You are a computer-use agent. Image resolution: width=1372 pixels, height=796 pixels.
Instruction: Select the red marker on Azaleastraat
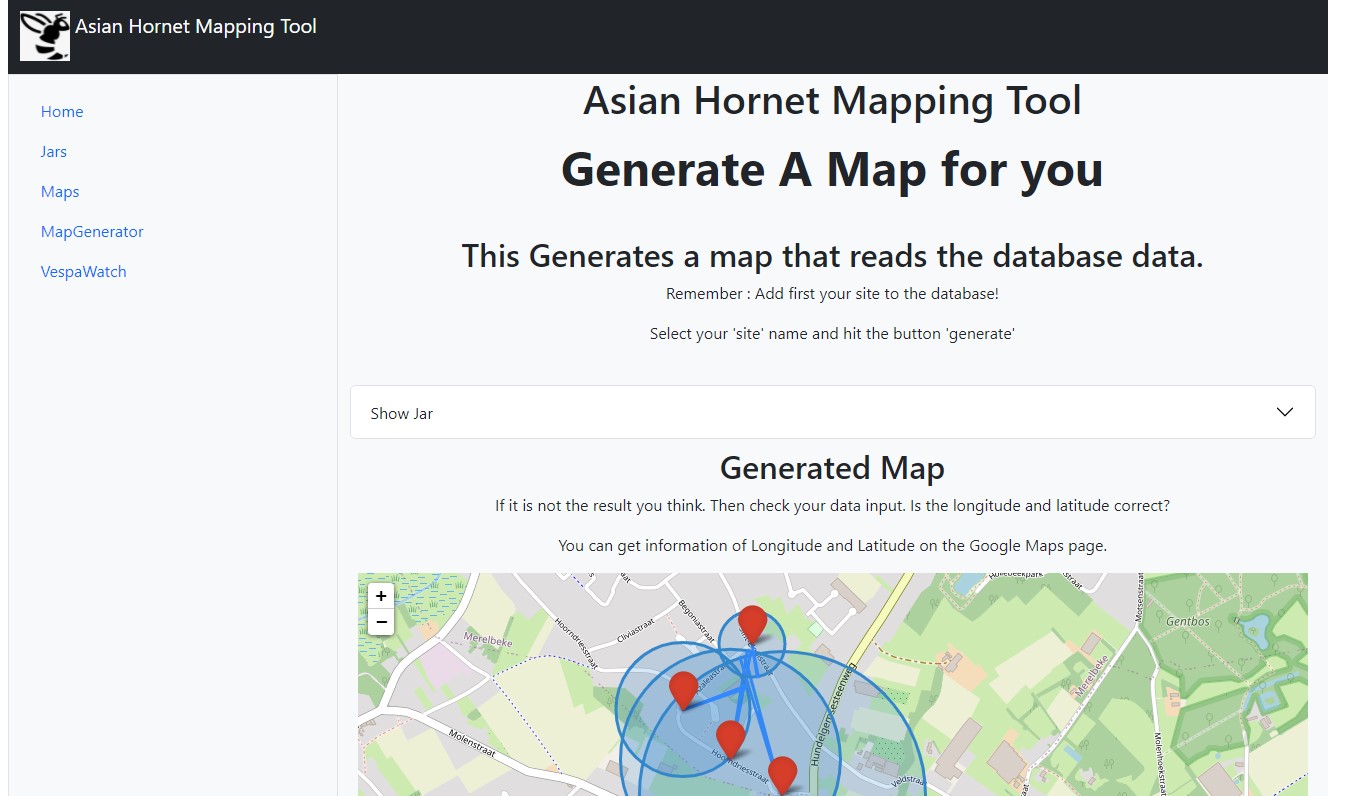pos(683,691)
